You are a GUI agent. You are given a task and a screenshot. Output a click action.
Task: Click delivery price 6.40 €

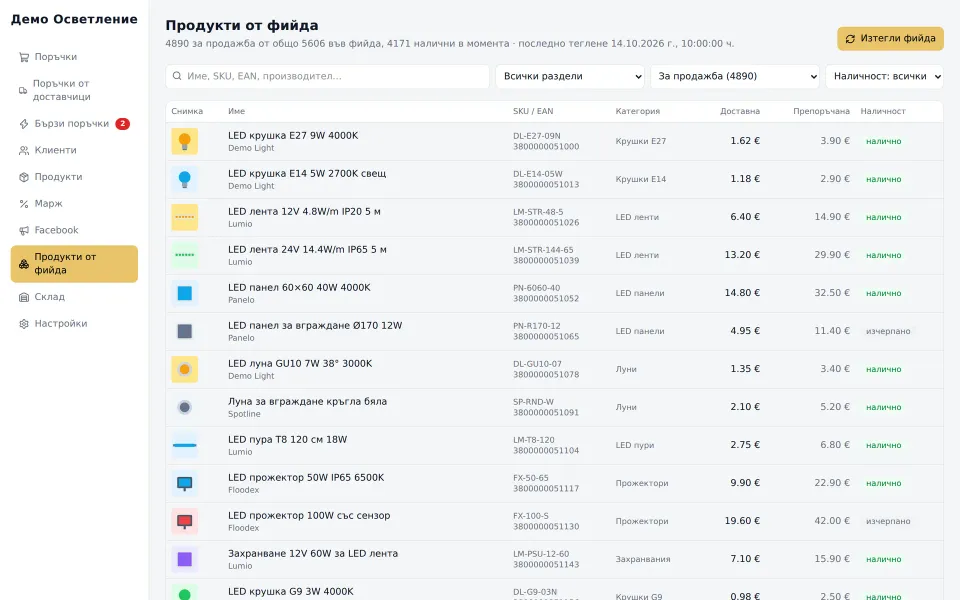point(745,217)
